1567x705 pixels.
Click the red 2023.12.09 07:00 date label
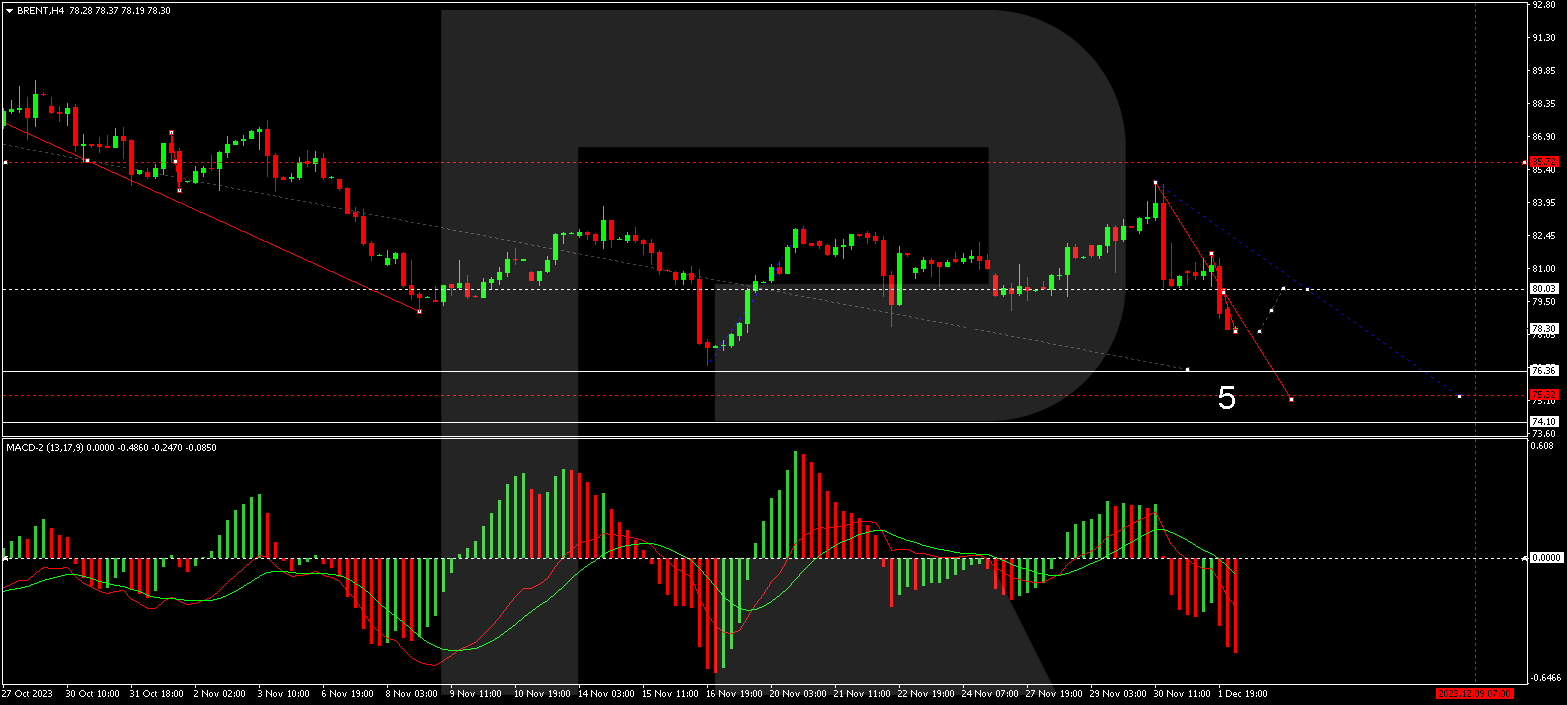click(x=1475, y=693)
